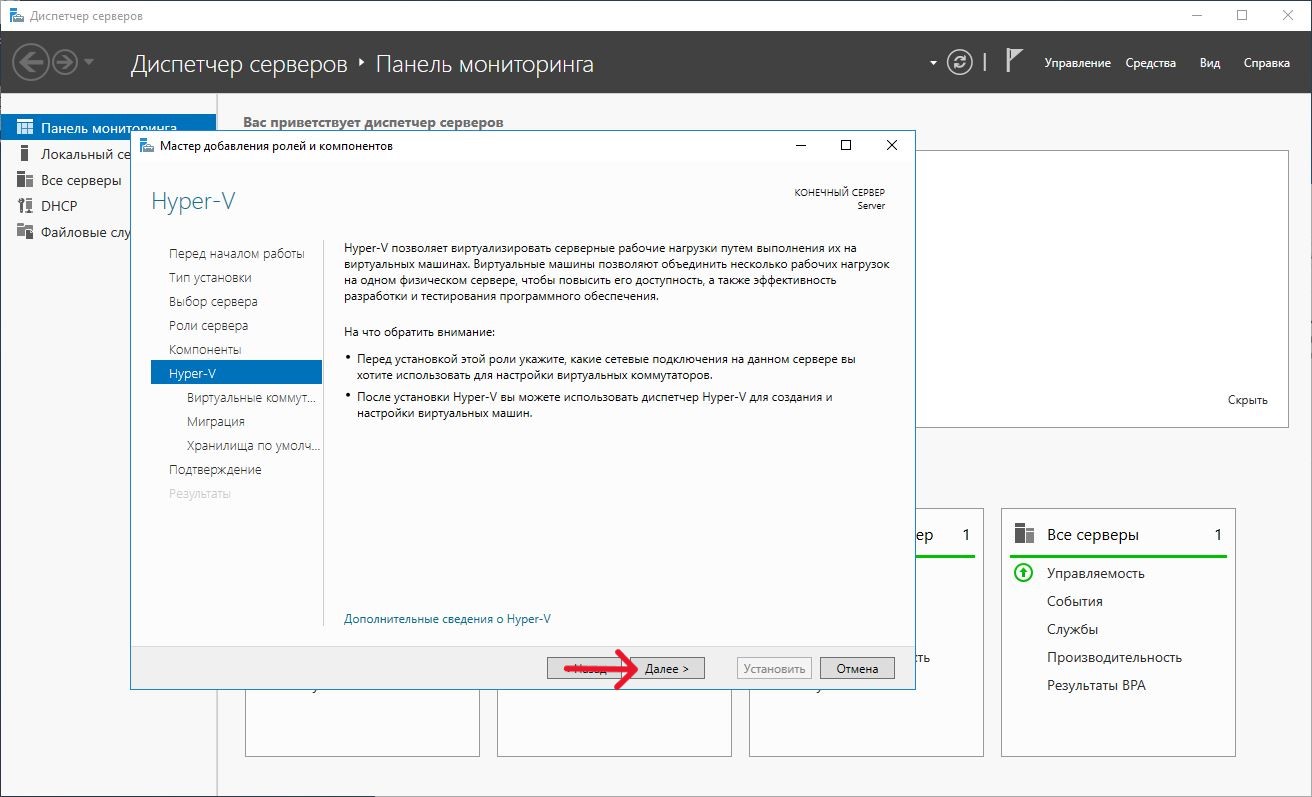Expand dropdown arrow beside refresh icon
1312x797 pixels.
[933, 63]
